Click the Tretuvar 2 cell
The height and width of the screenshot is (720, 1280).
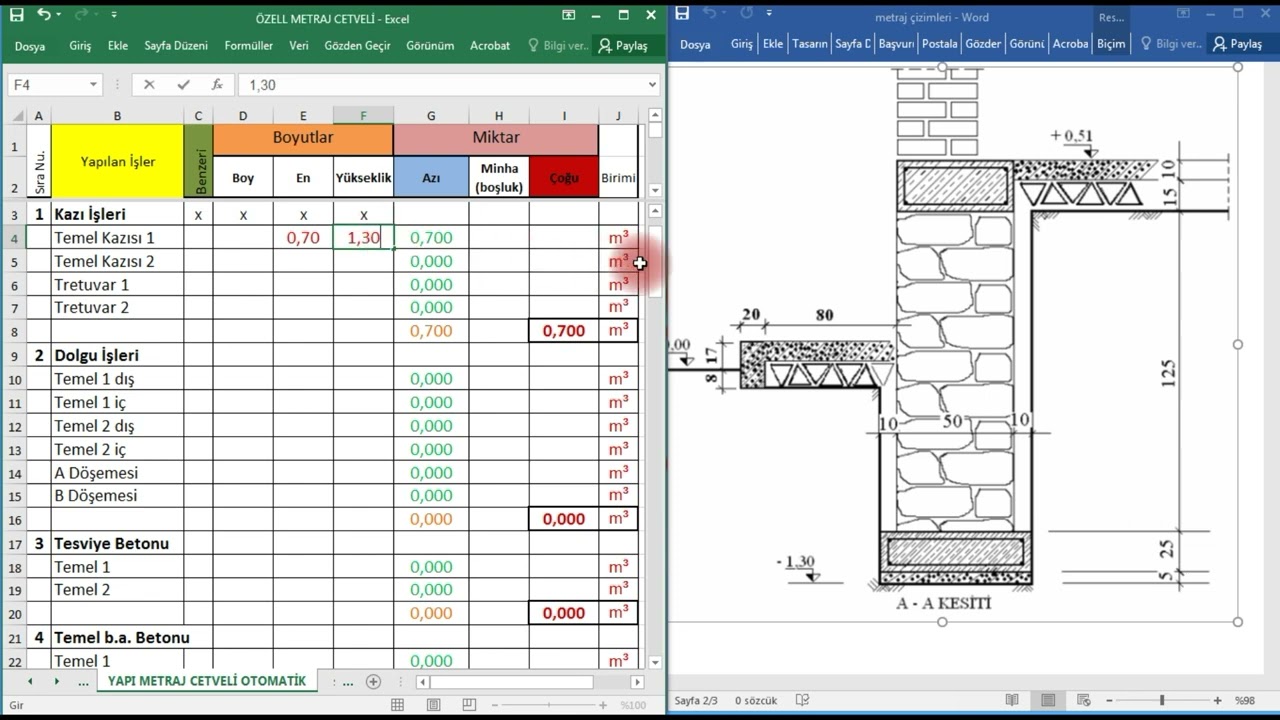point(117,307)
